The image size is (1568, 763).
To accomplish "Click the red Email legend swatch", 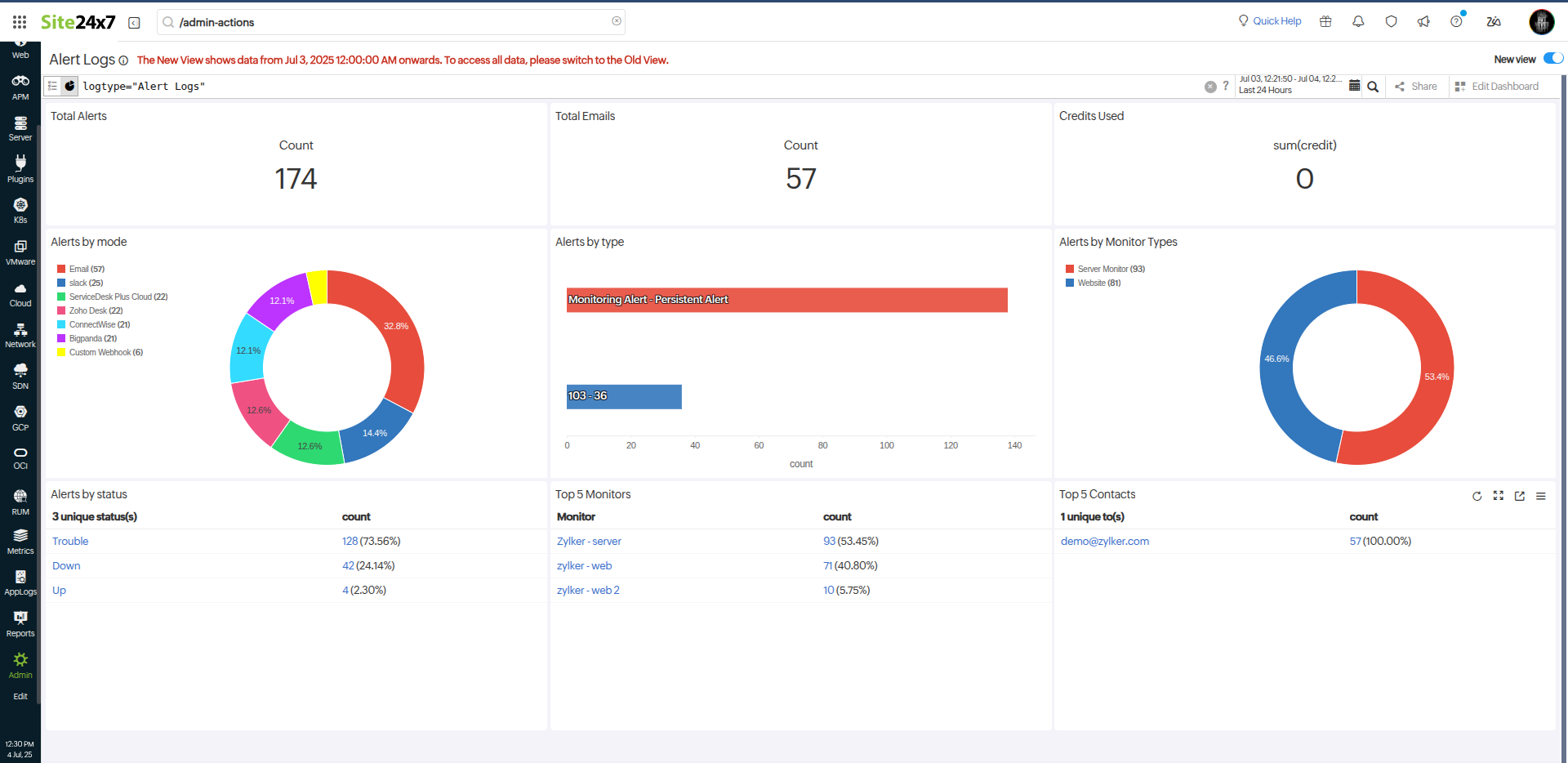I will point(61,269).
